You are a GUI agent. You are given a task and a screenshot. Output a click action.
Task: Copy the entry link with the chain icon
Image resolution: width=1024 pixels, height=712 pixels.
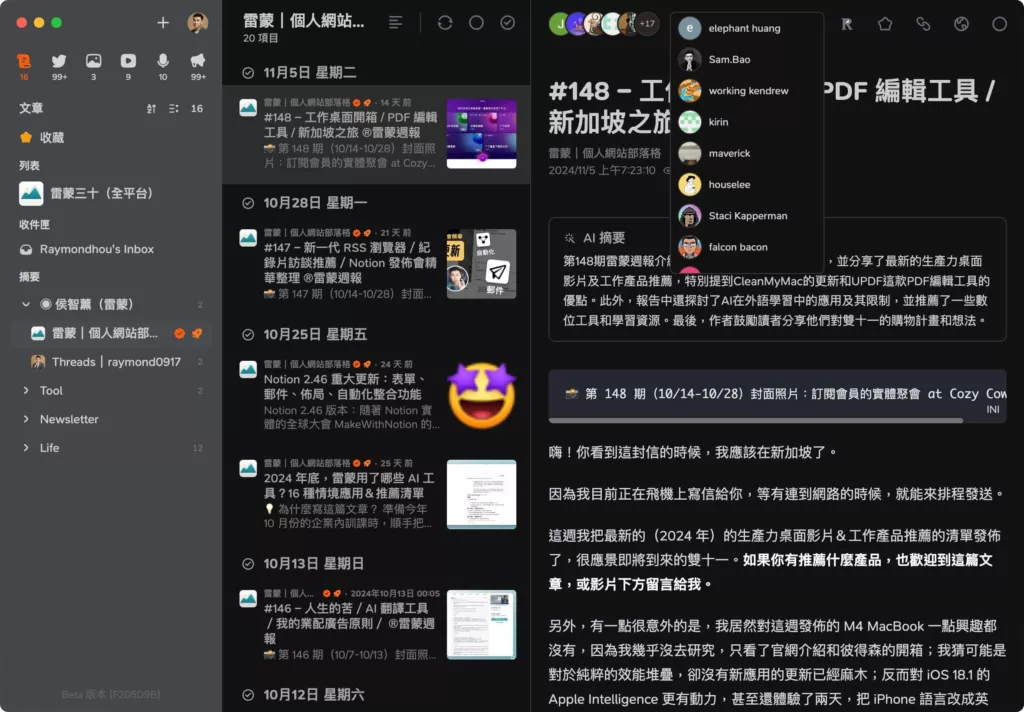pyautogui.click(x=923, y=24)
